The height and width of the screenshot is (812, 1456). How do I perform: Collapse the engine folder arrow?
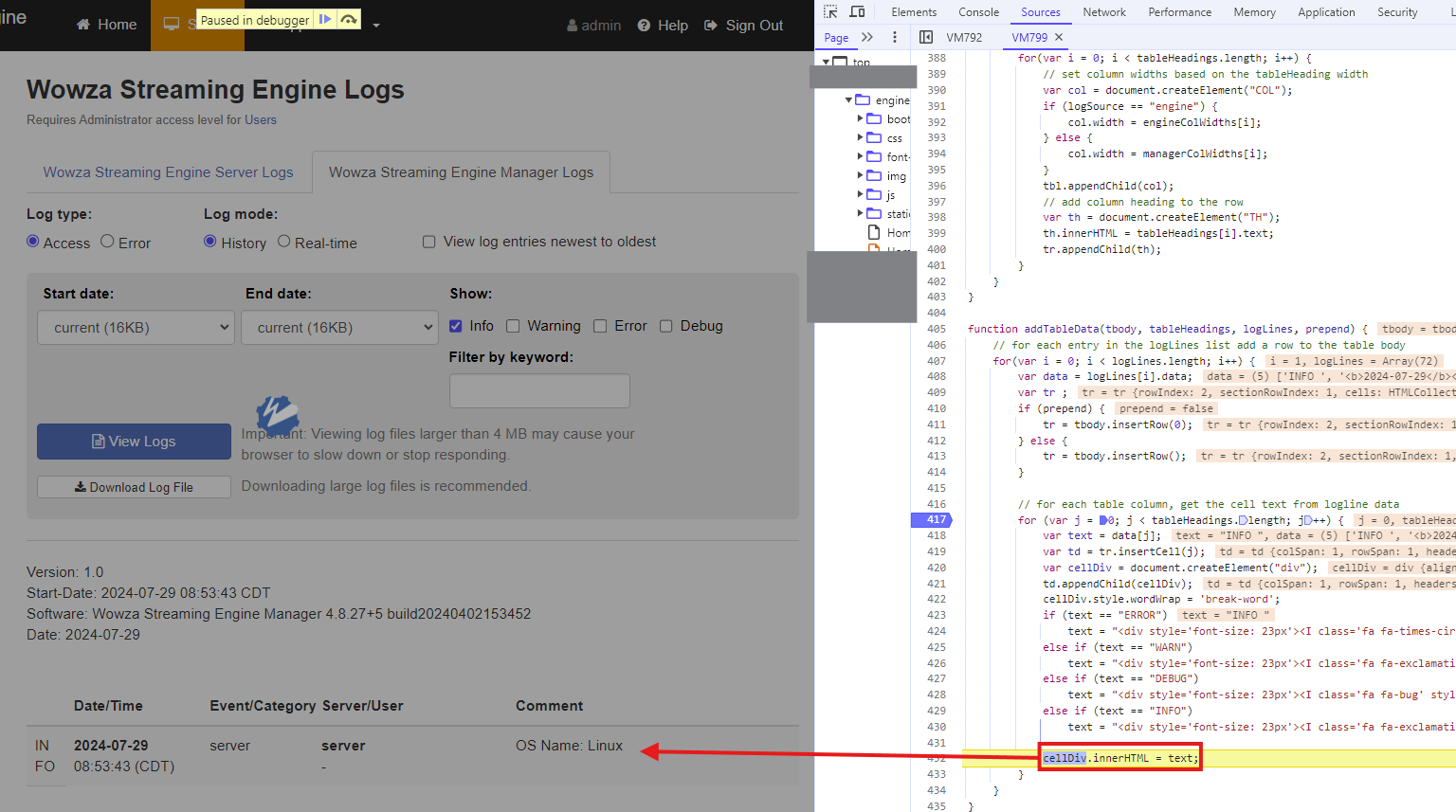[849, 99]
